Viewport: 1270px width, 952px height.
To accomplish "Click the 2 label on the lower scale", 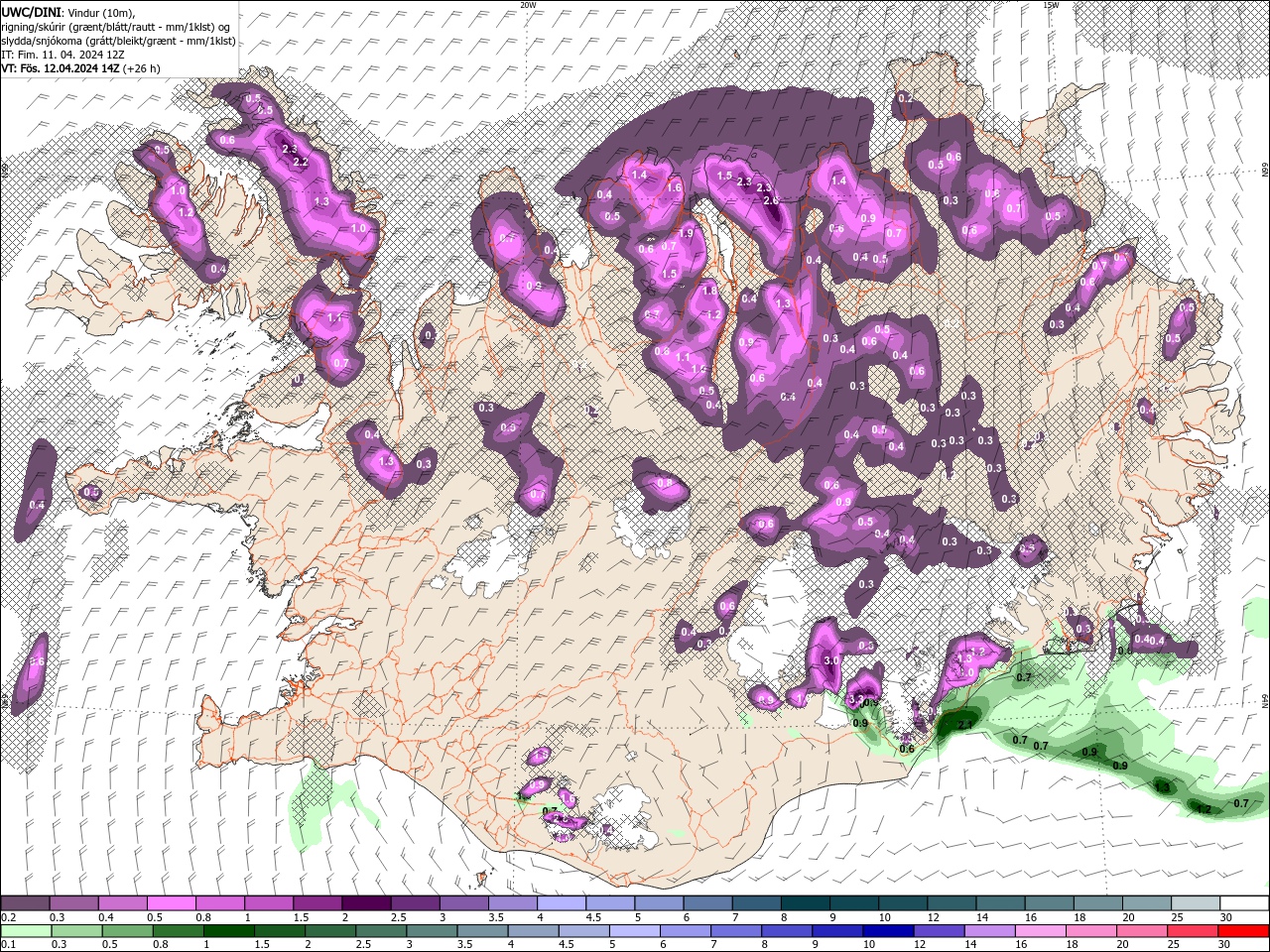I will coord(306,945).
